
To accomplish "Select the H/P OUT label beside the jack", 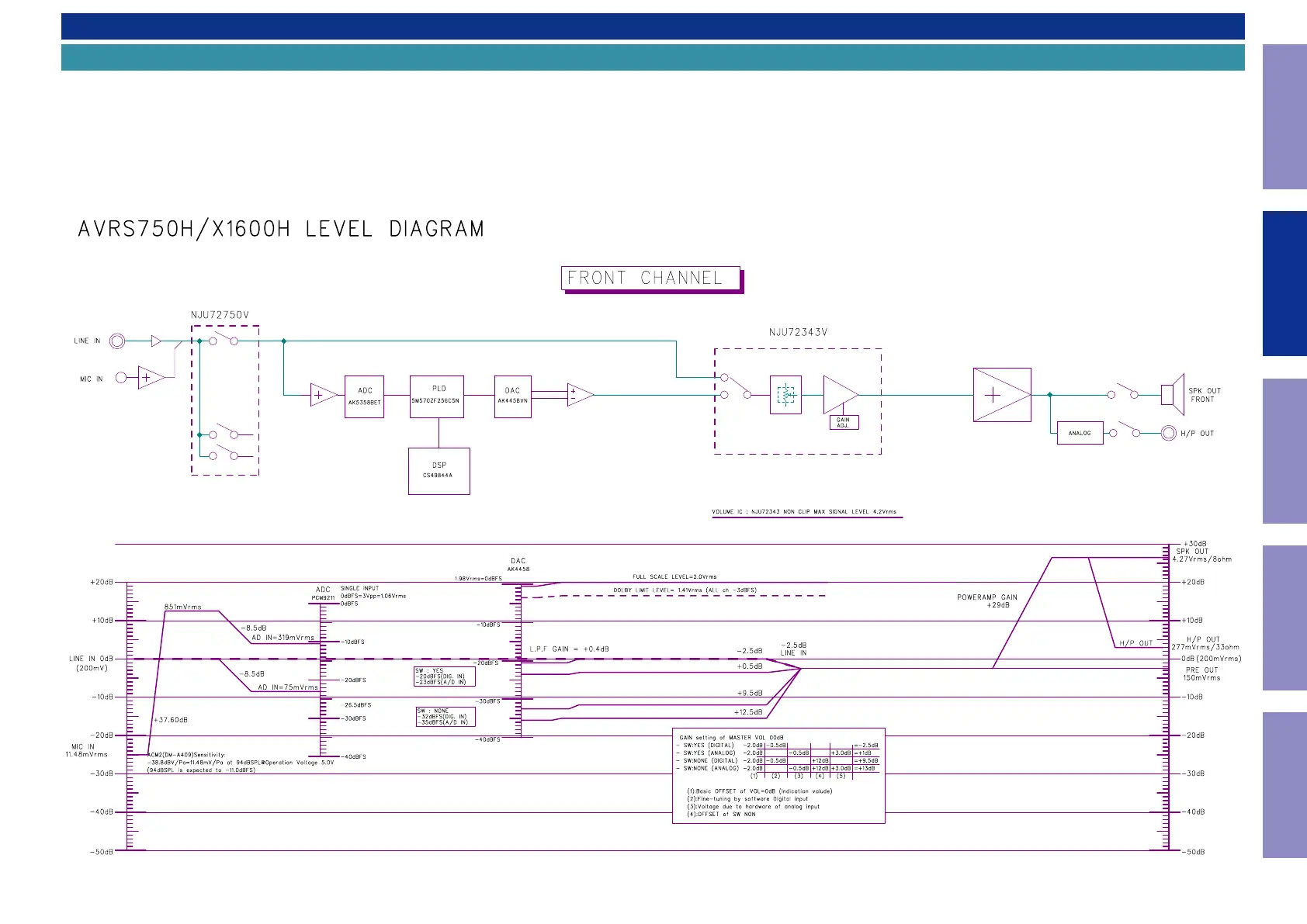I will [1197, 434].
